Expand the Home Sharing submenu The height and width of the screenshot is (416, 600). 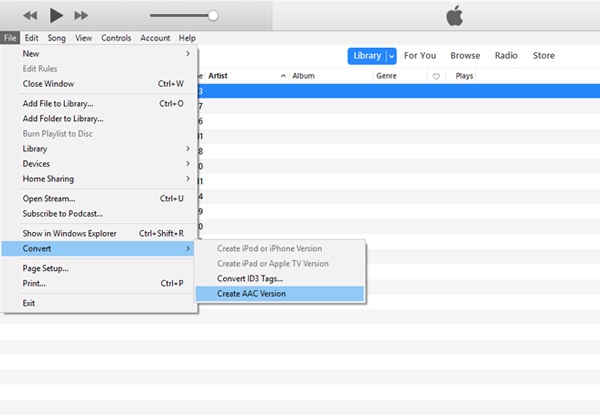pyautogui.click(x=99, y=179)
